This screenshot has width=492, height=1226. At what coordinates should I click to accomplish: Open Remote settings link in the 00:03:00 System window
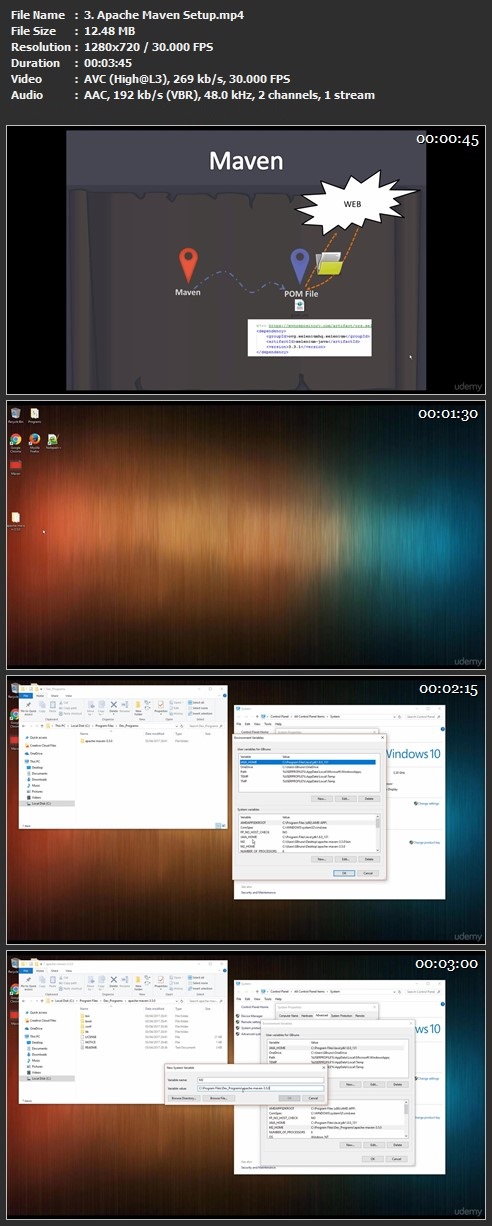tap(249, 1022)
